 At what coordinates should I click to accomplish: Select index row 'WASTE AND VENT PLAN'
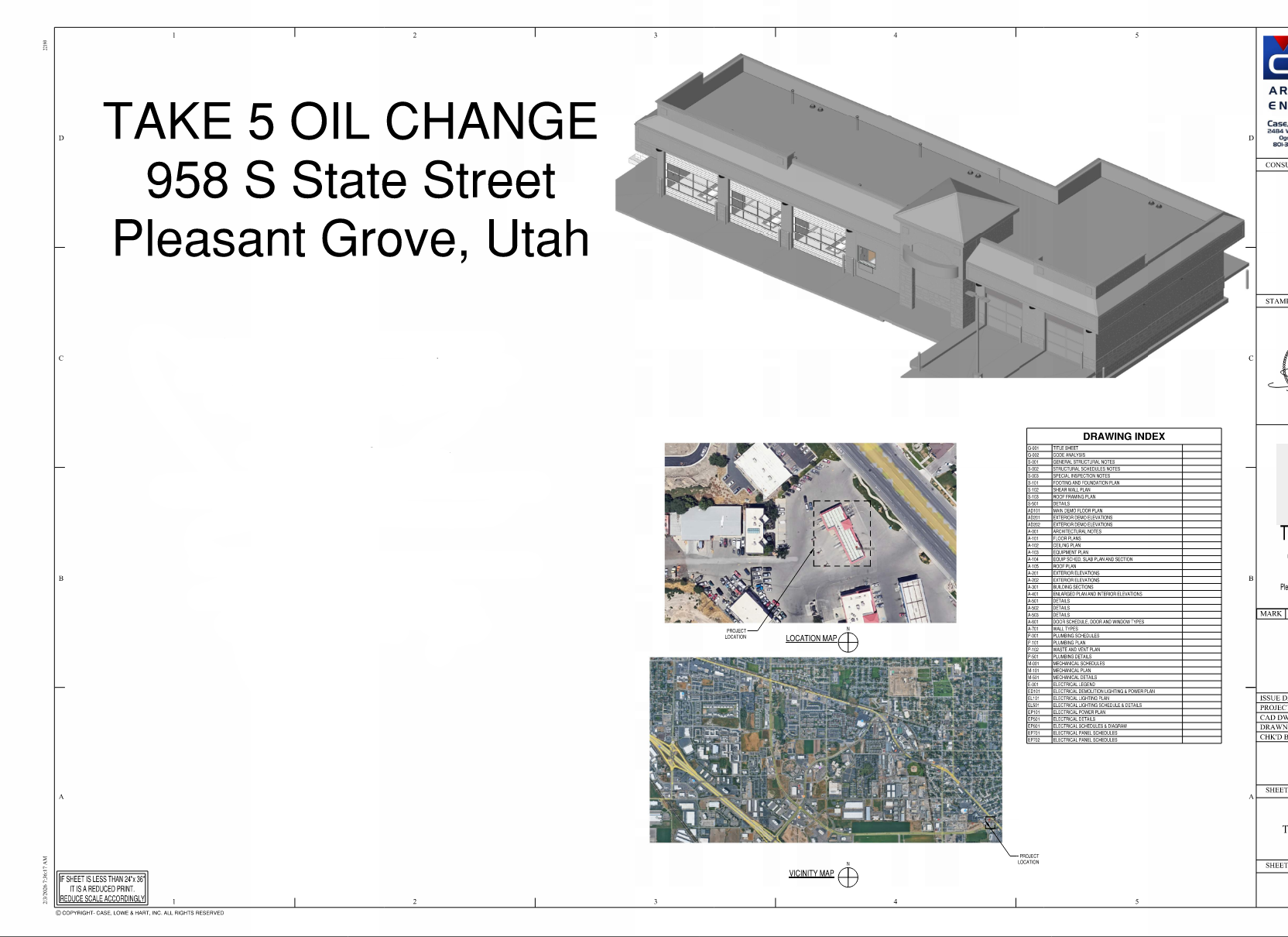[x=1124, y=650]
